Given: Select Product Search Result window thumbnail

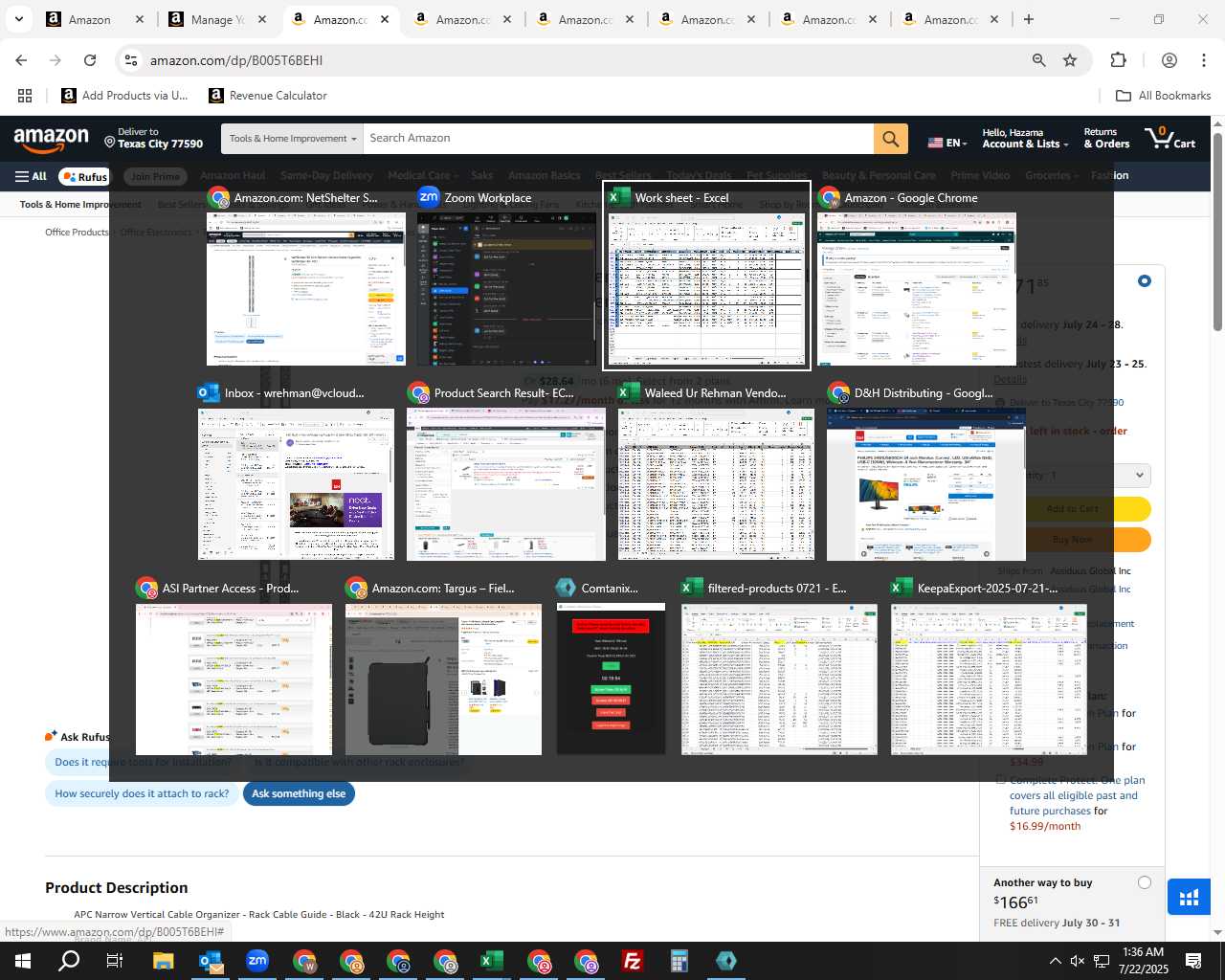Looking at the screenshot, I should point(505,472).
